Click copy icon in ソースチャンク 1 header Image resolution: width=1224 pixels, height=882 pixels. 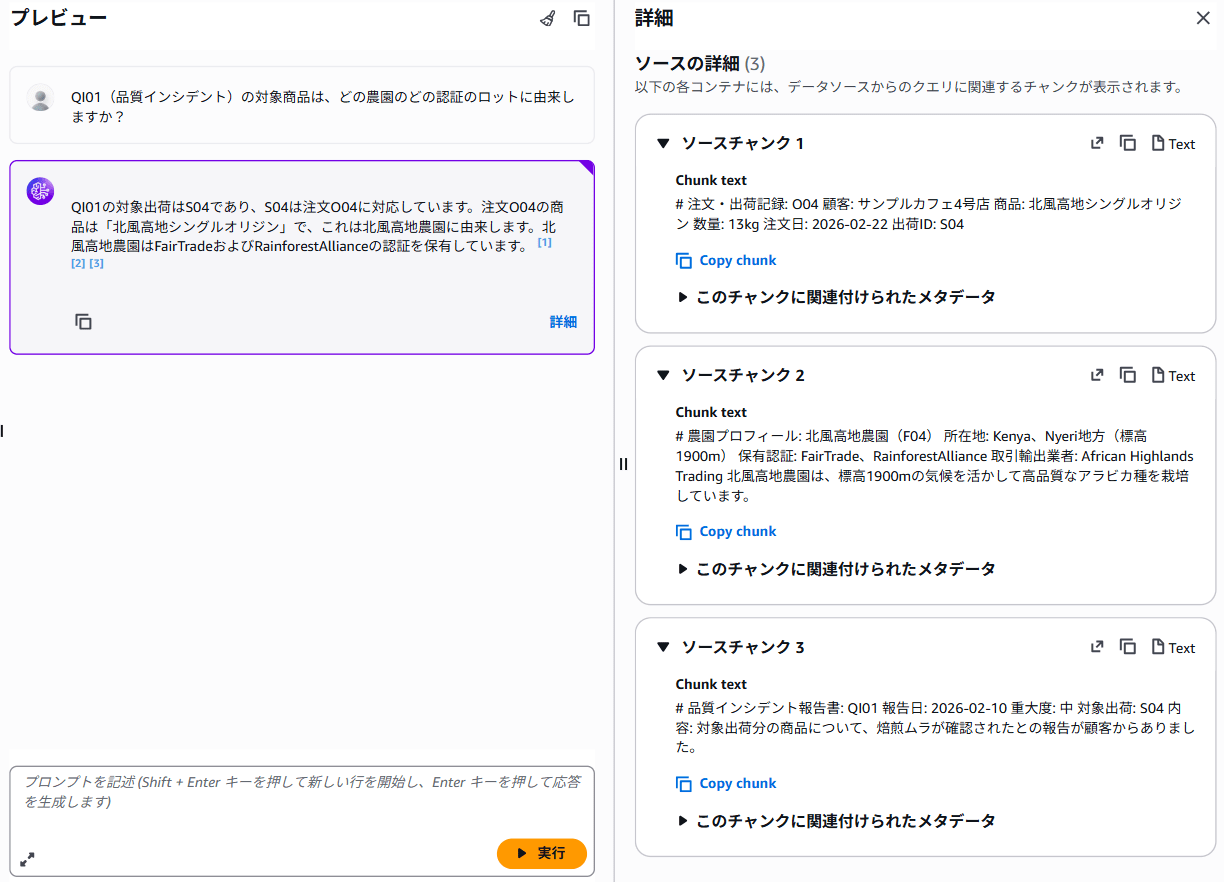pyautogui.click(x=1128, y=143)
